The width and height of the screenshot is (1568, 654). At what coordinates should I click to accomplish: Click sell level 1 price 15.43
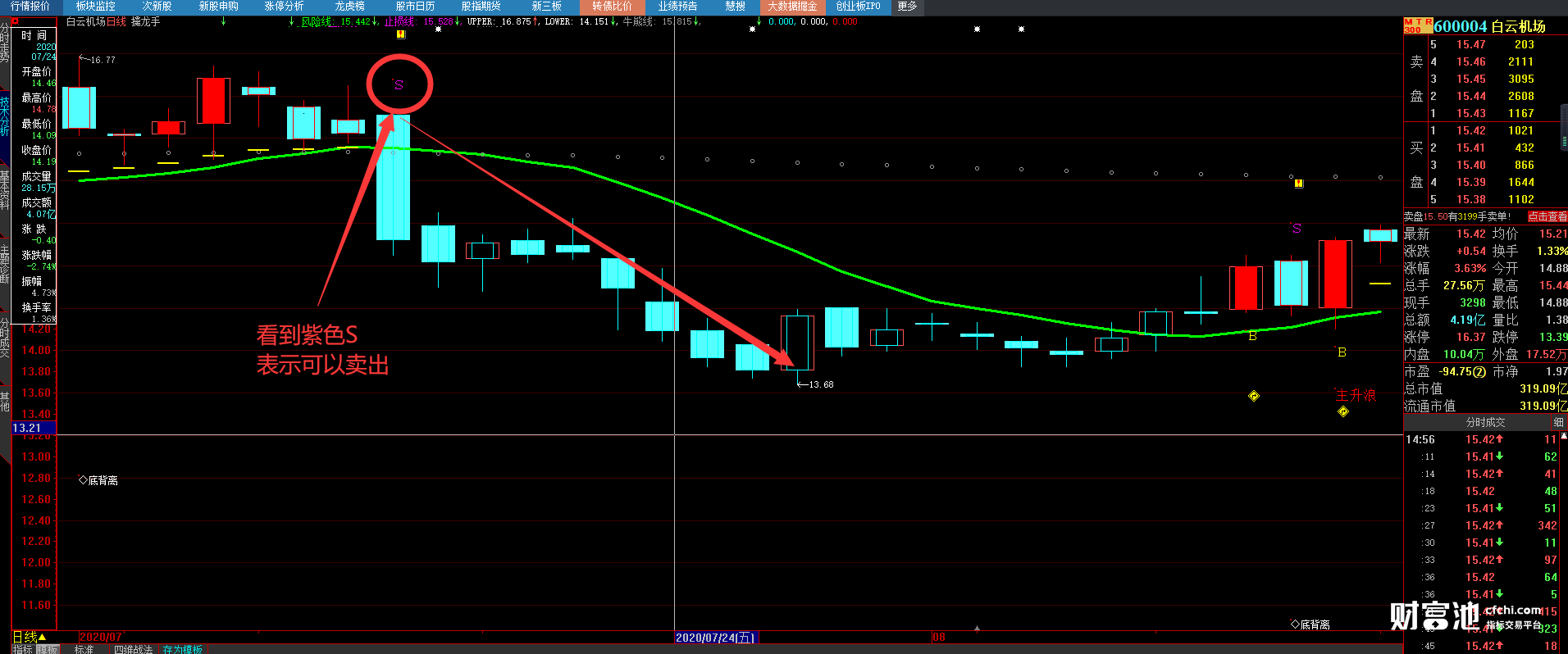(x=1471, y=113)
